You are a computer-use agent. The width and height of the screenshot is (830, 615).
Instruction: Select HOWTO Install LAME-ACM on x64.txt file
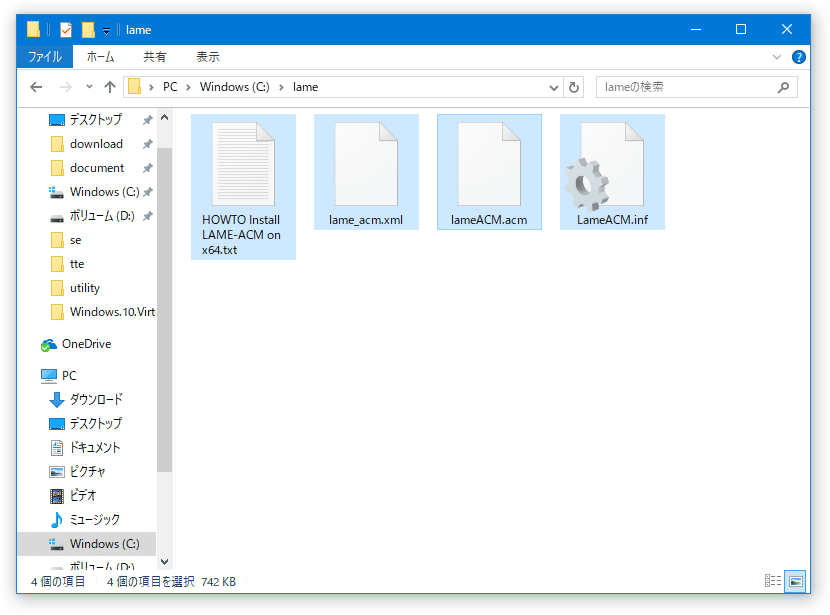[243, 187]
